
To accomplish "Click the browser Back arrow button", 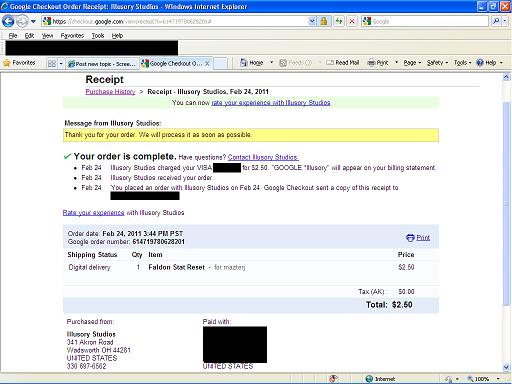I will pyautogui.click(x=8, y=22).
